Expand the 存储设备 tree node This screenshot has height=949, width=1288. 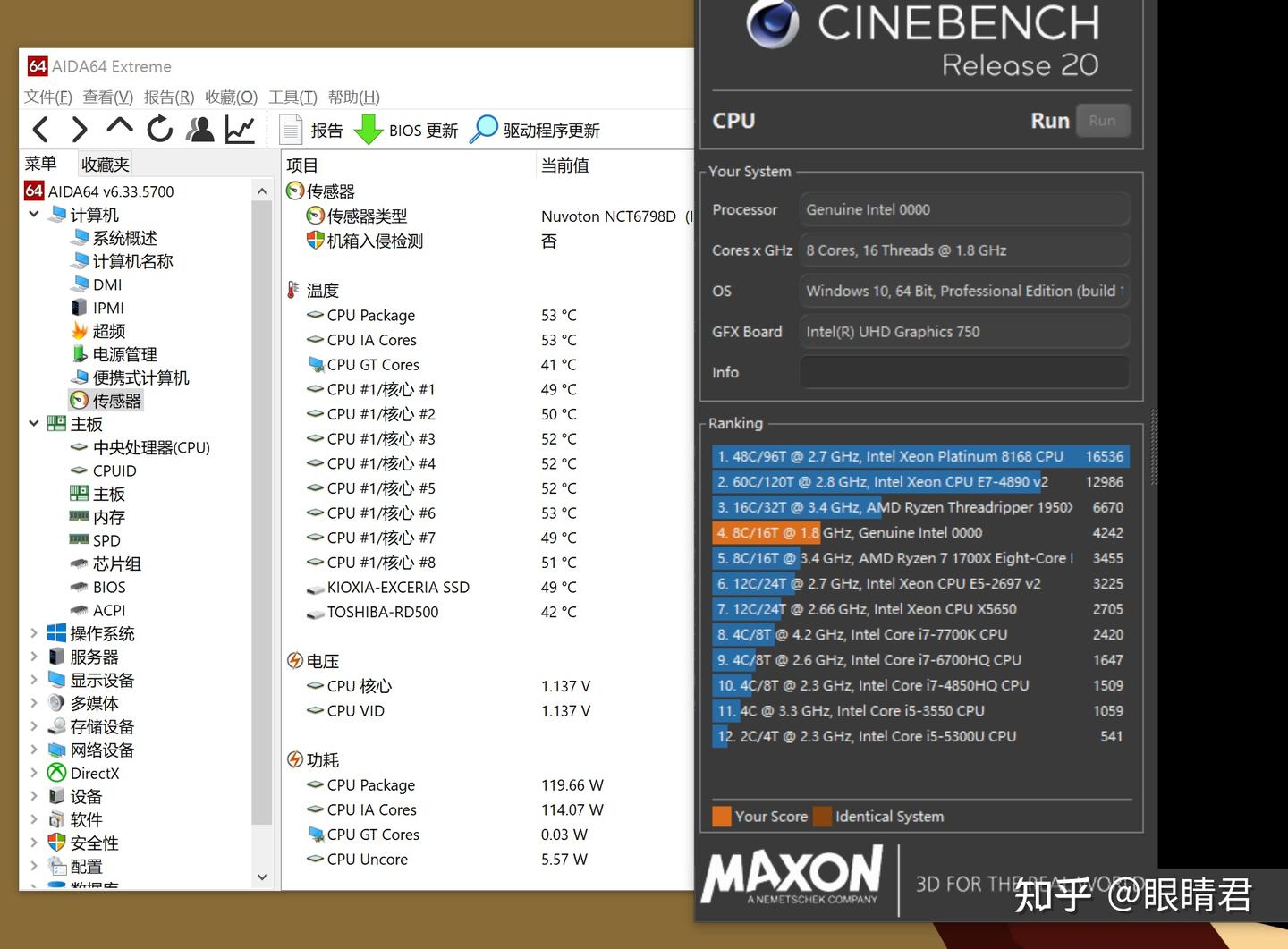point(34,726)
